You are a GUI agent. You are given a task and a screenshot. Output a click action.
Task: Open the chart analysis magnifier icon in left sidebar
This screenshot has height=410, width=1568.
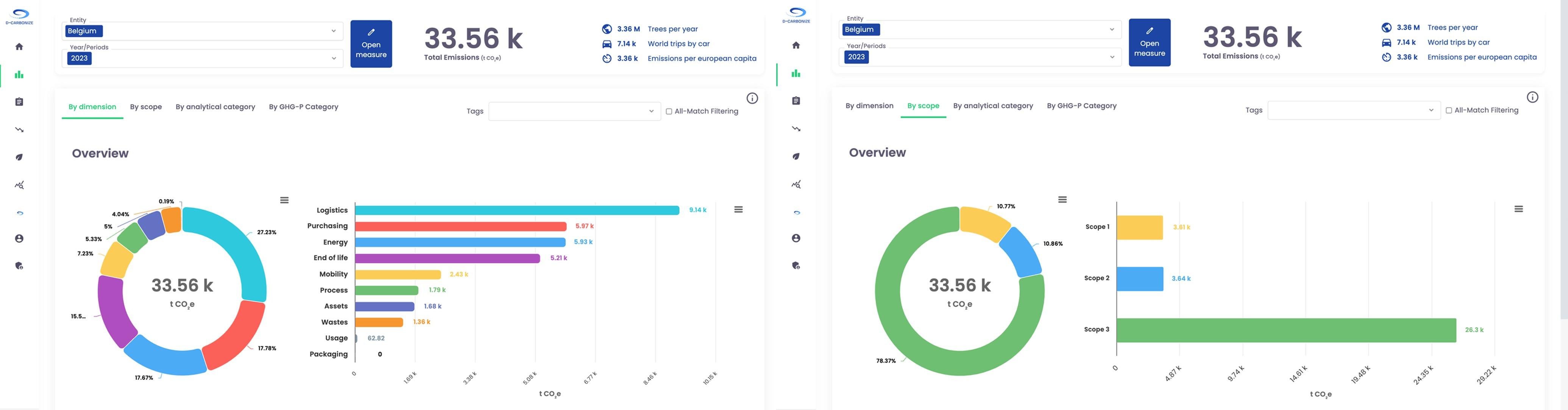(x=19, y=185)
